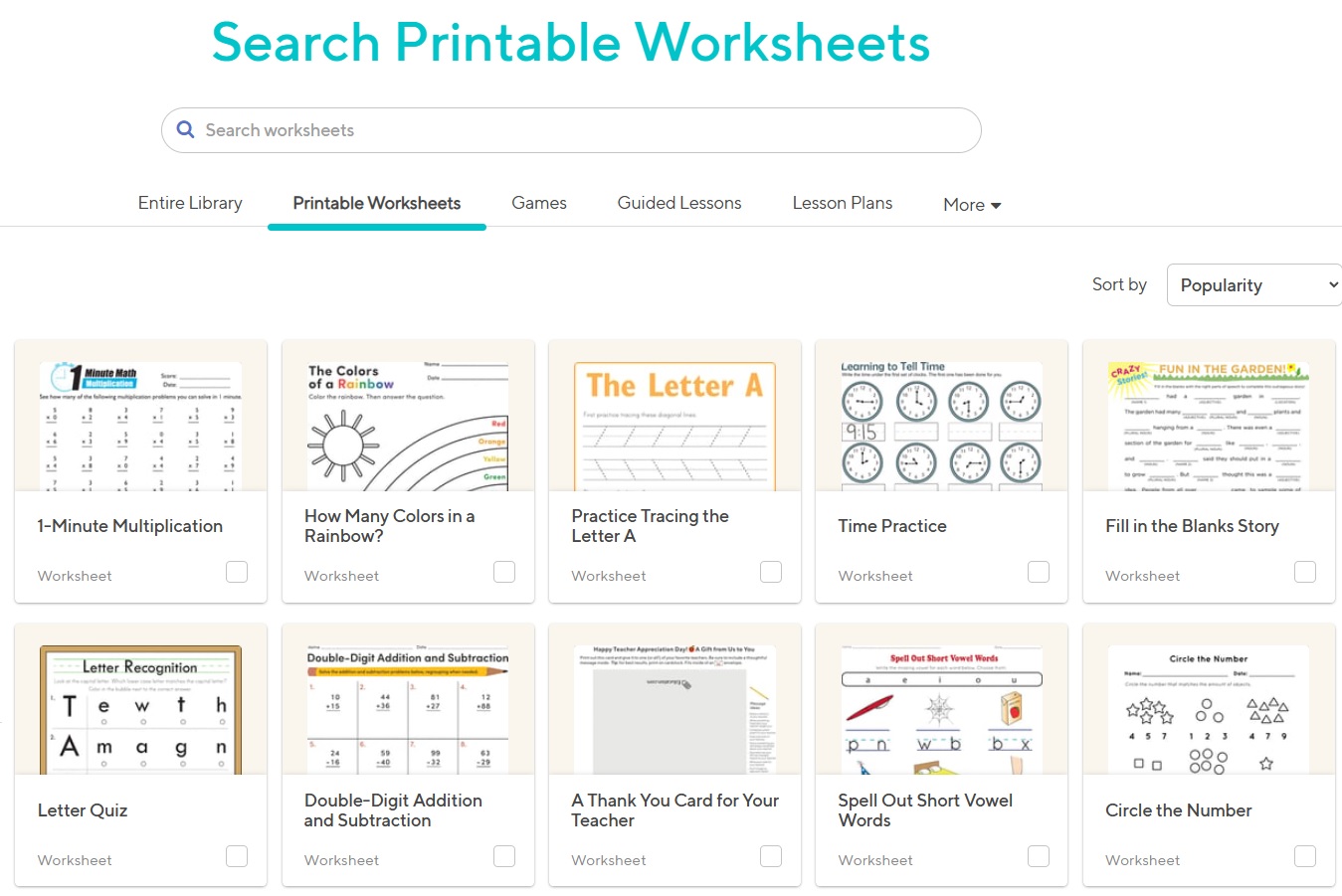Viewport: 1342px width, 896px height.
Task: Open A Thank You Card for Your Teacher
Action: pos(674,809)
